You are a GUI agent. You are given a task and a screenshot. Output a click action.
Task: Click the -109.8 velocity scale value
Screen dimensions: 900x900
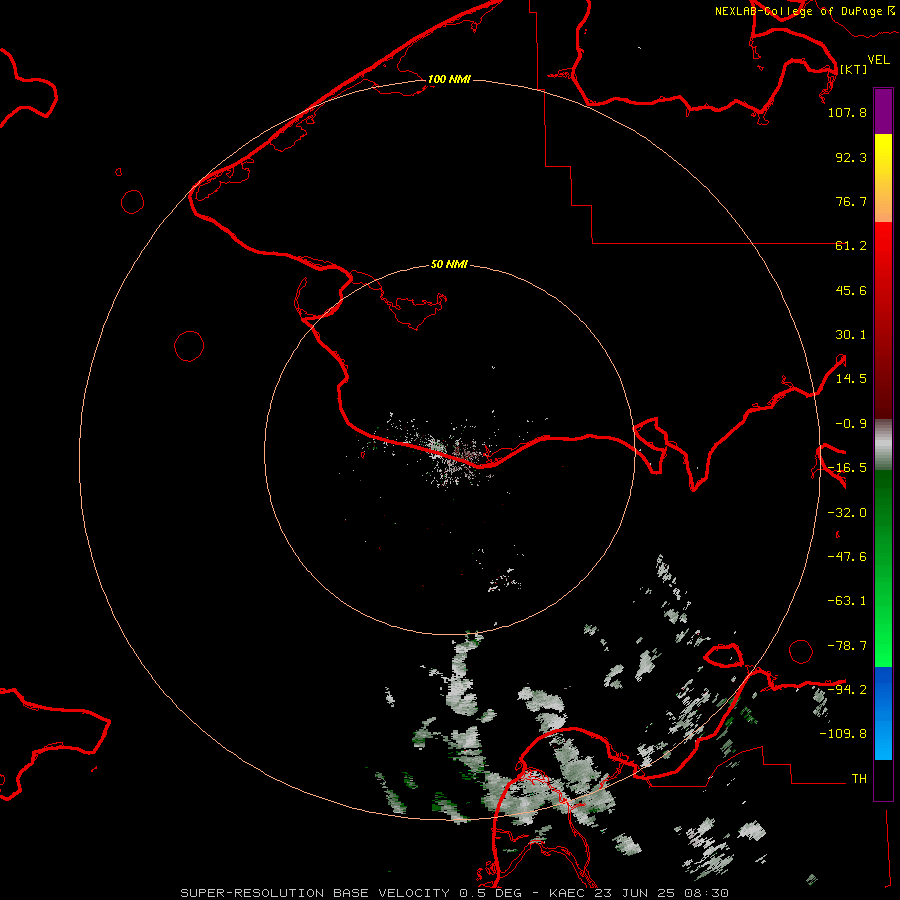coord(843,734)
